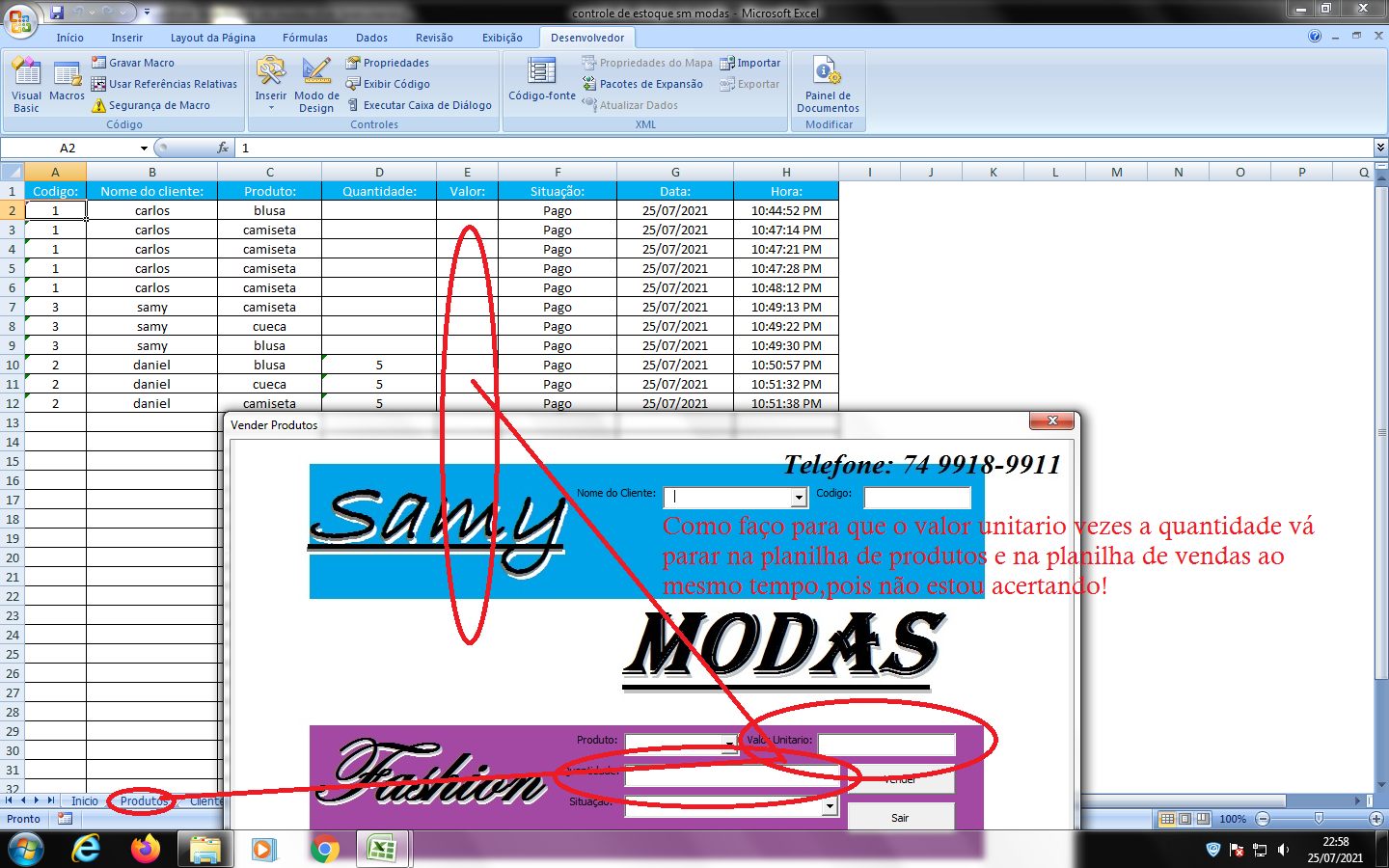Toggle Usar Referências Relativas
Image resolution: width=1389 pixels, height=868 pixels.
tap(164, 84)
